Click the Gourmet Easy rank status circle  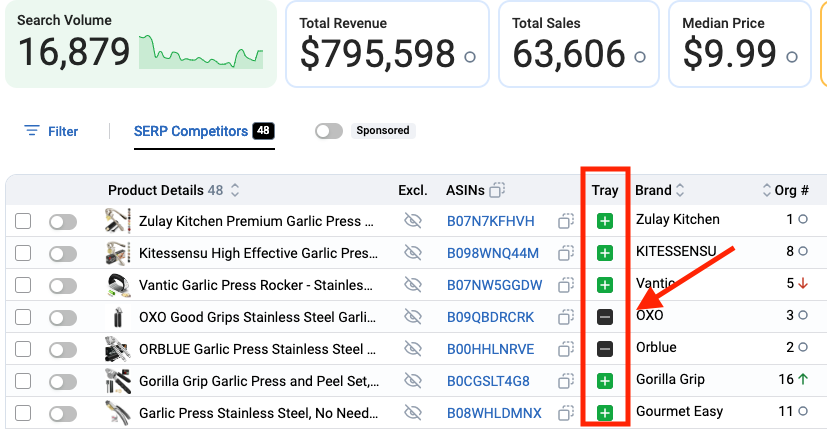803,411
